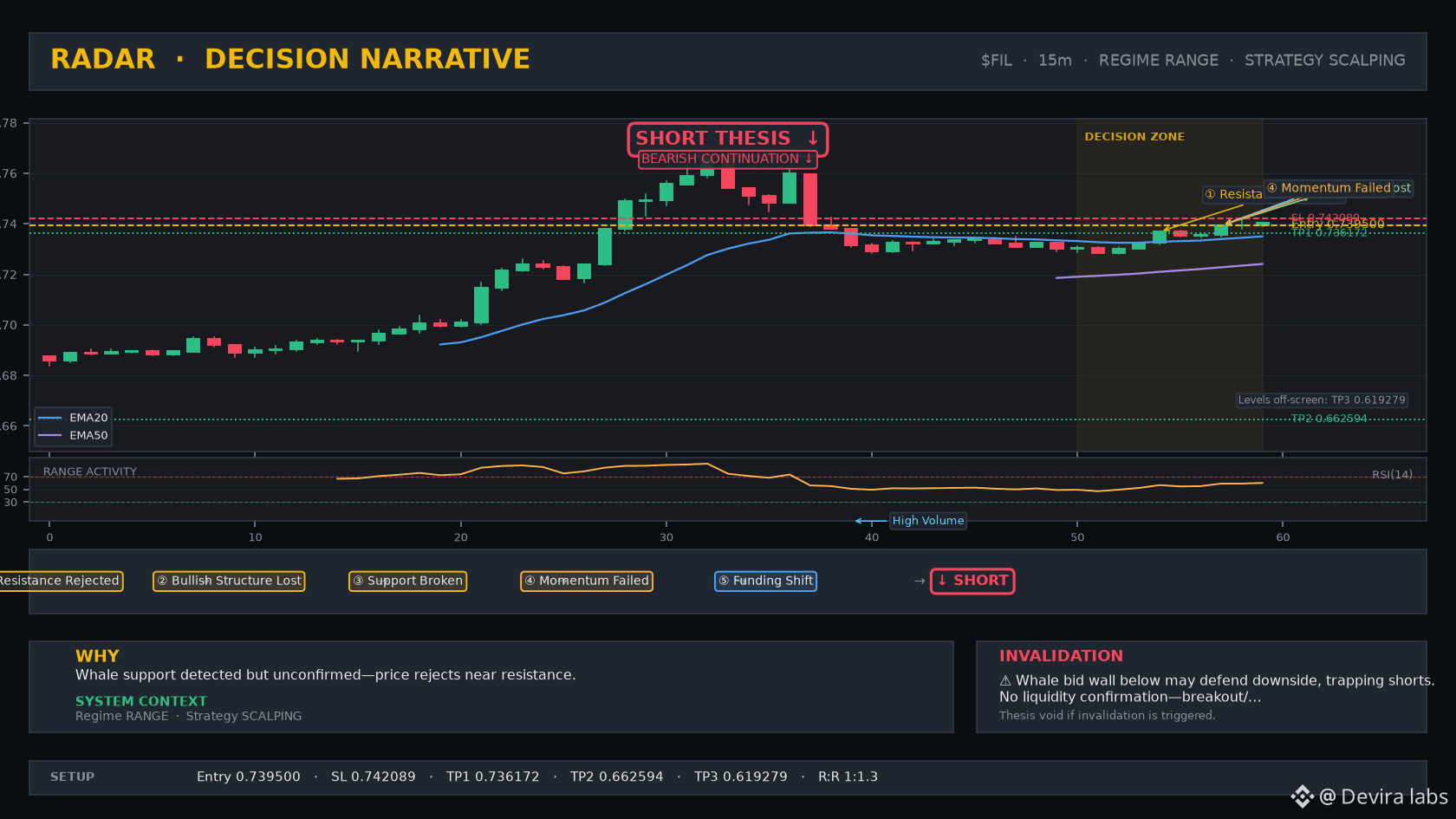Click the RADAR title text
Image resolution: width=1456 pixels, height=819 pixels.
[103, 59]
